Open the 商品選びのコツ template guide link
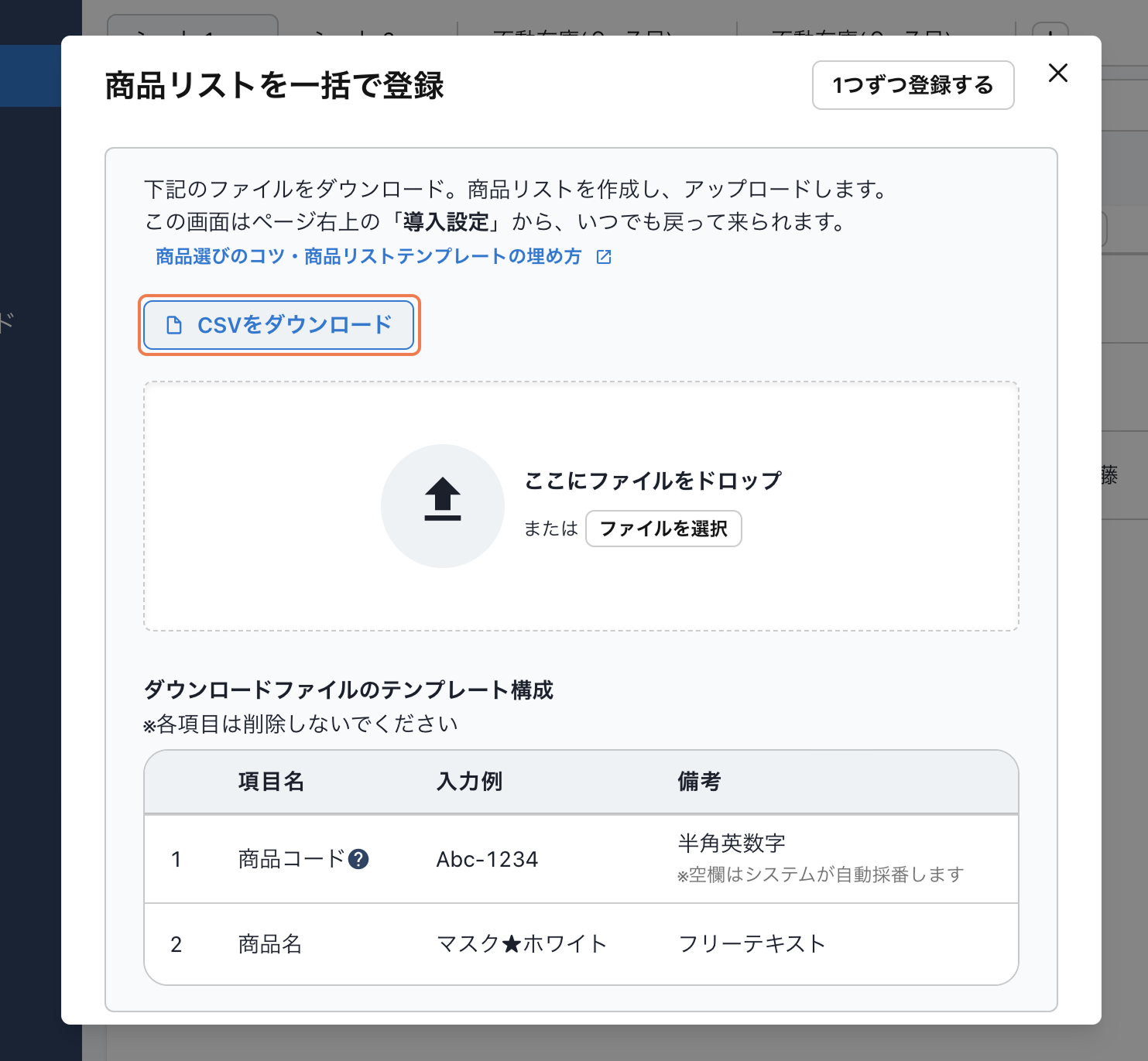 click(368, 257)
